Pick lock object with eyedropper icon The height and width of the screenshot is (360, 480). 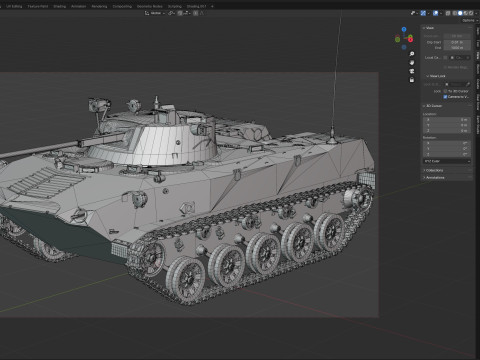[468, 84]
